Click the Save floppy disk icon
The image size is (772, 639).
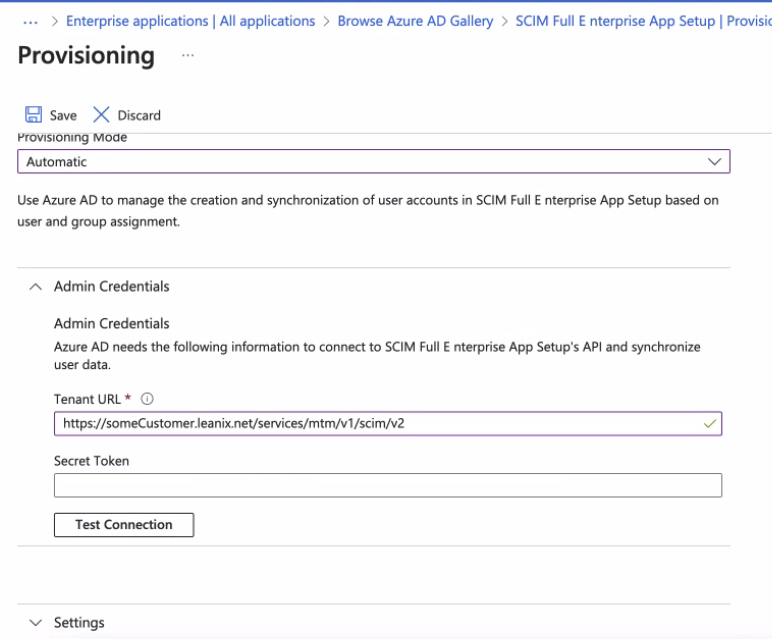34,115
